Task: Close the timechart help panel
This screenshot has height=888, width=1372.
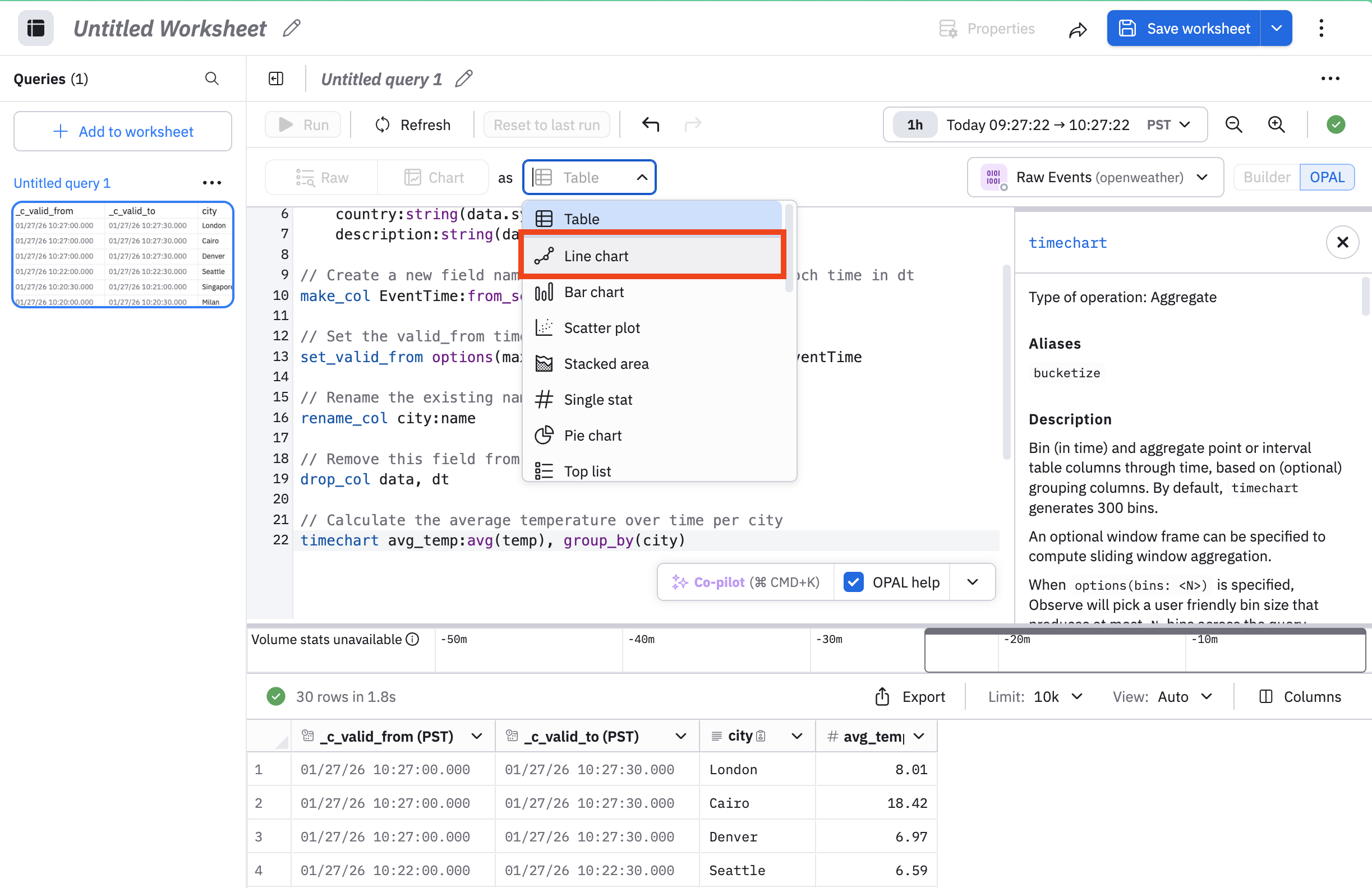Action: tap(1342, 242)
